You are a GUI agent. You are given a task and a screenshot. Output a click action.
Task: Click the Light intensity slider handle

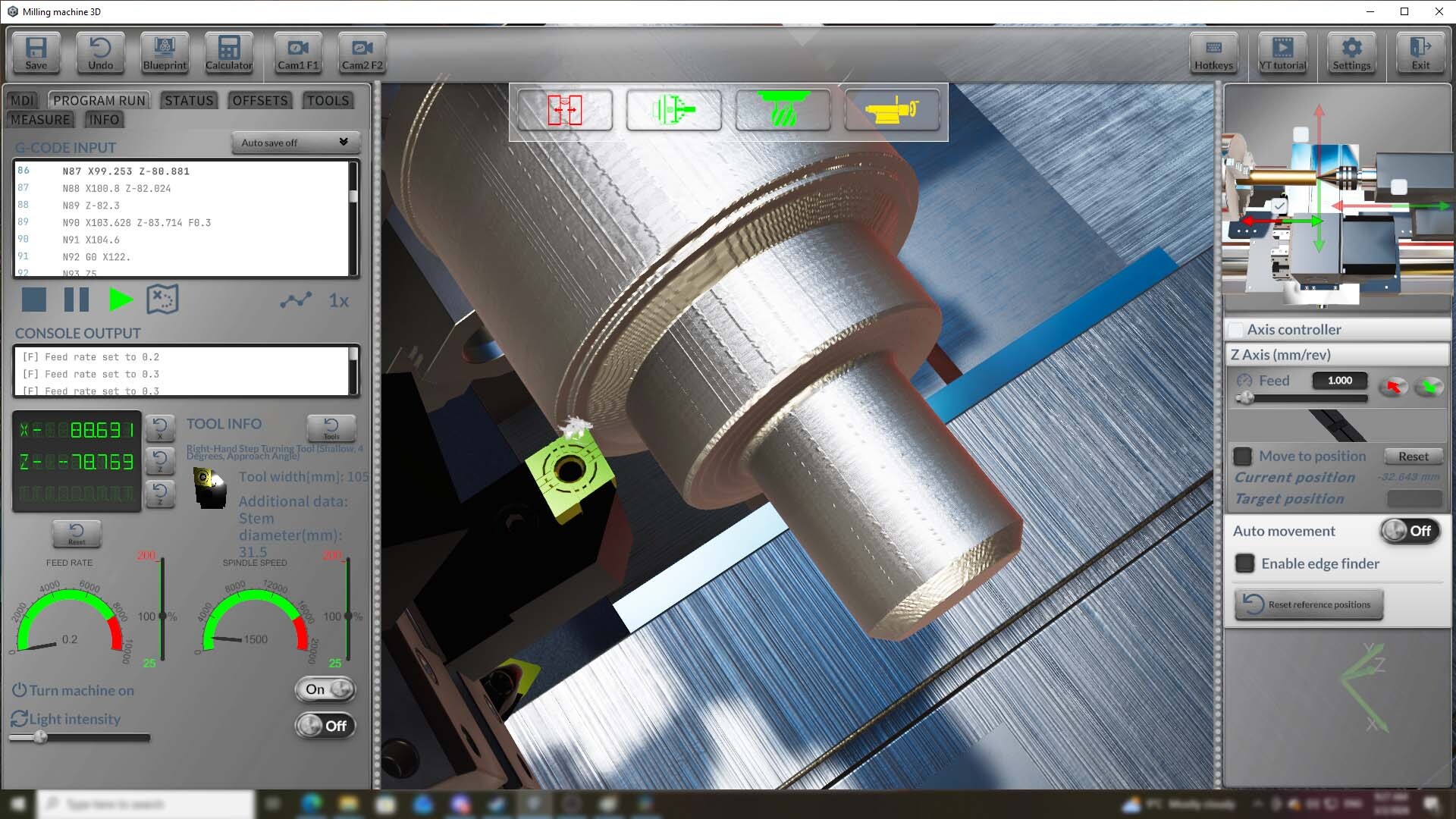[40, 737]
